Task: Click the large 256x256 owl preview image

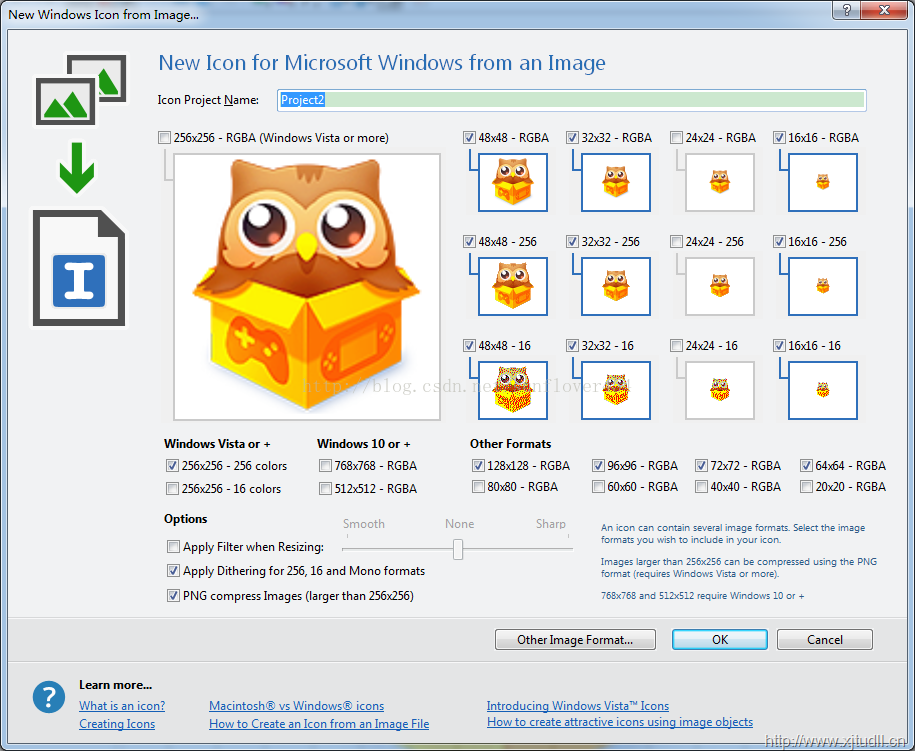Action: point(306,286)
